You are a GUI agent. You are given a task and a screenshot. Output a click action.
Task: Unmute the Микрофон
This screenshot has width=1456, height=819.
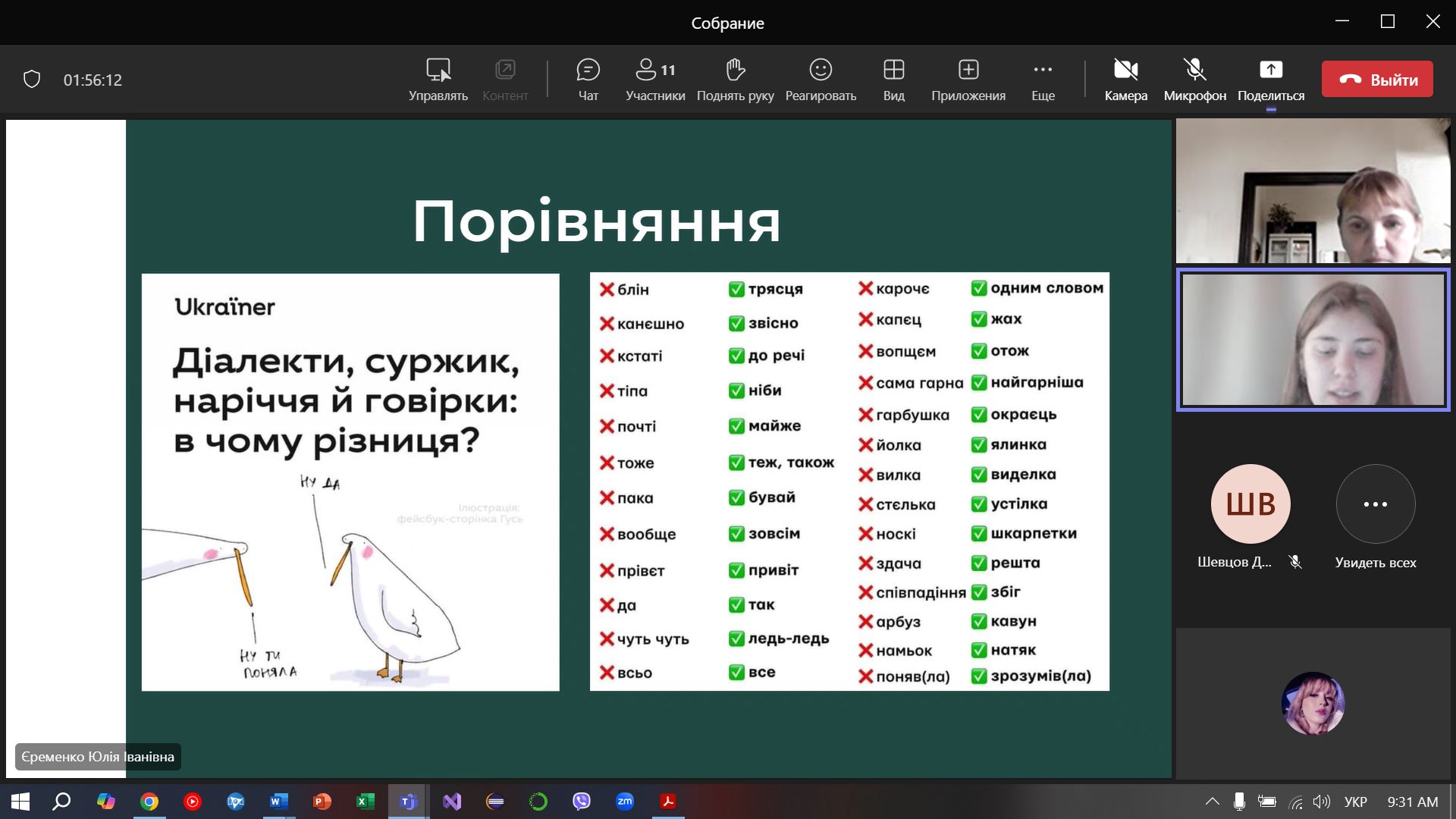[1194, 80]
